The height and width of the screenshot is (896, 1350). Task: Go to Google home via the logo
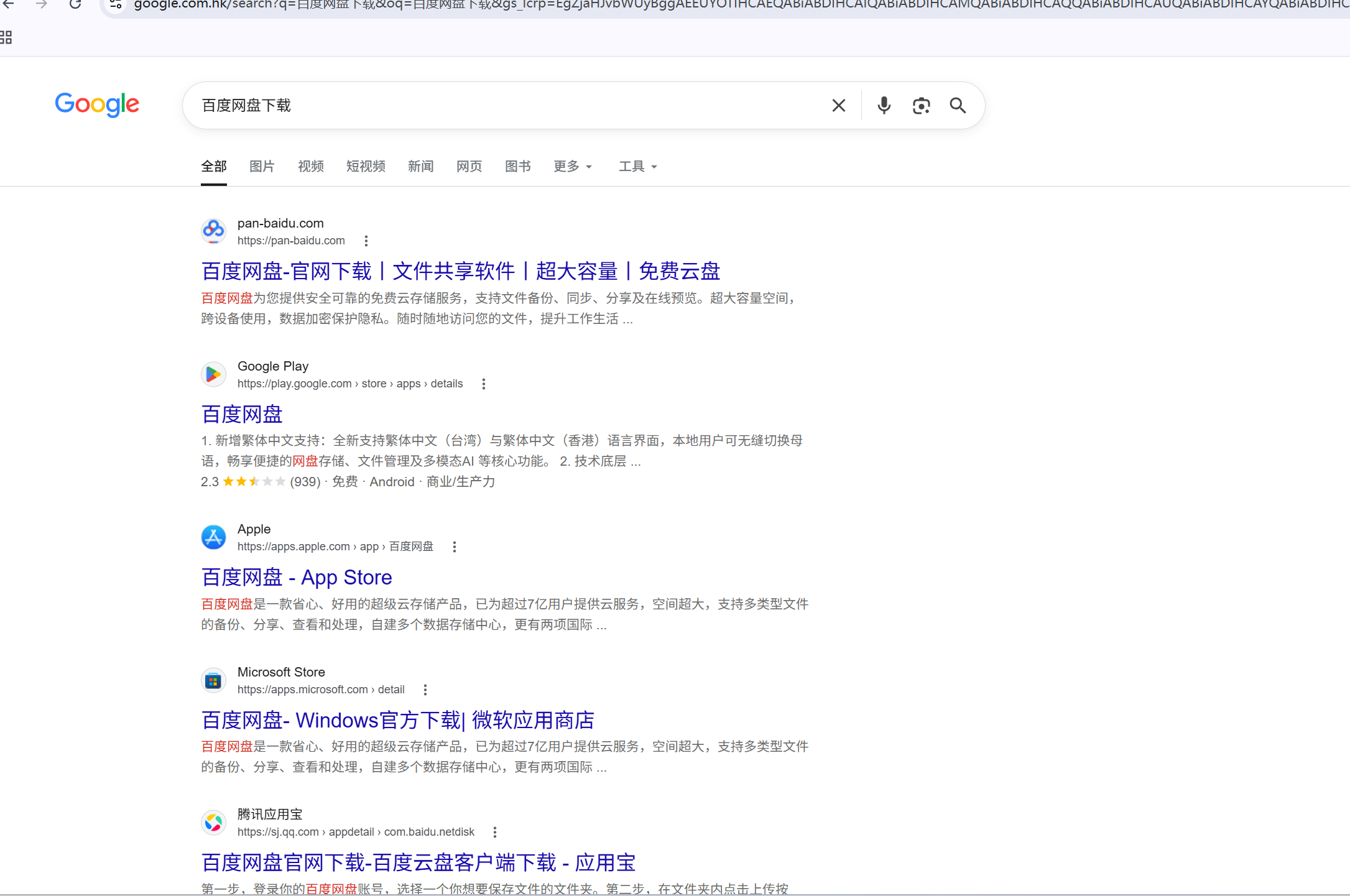(97, 104)
